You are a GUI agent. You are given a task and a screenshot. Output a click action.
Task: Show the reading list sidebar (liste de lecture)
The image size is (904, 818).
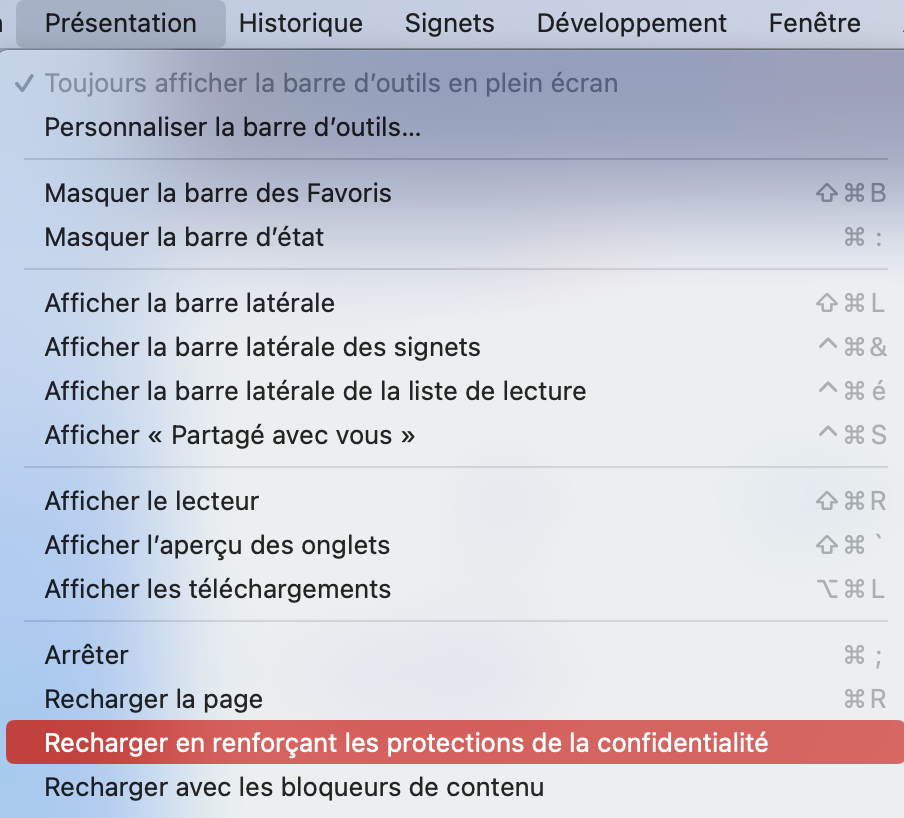(x=315, y=391)
